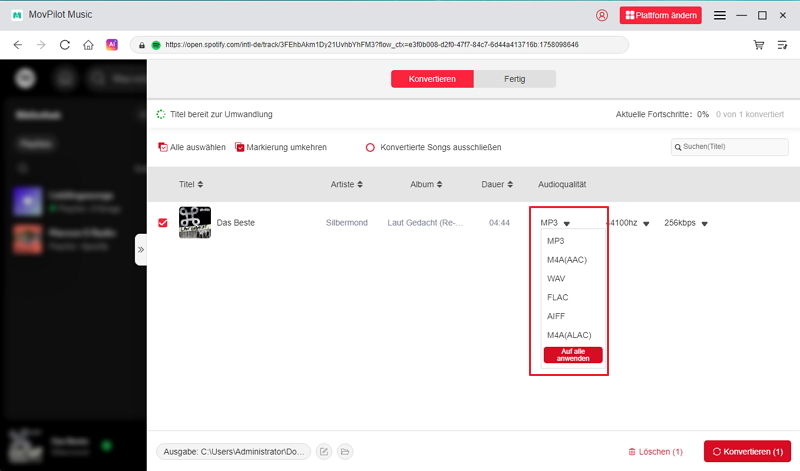Collapse the MP3 format dropdown

coord(566,223)
